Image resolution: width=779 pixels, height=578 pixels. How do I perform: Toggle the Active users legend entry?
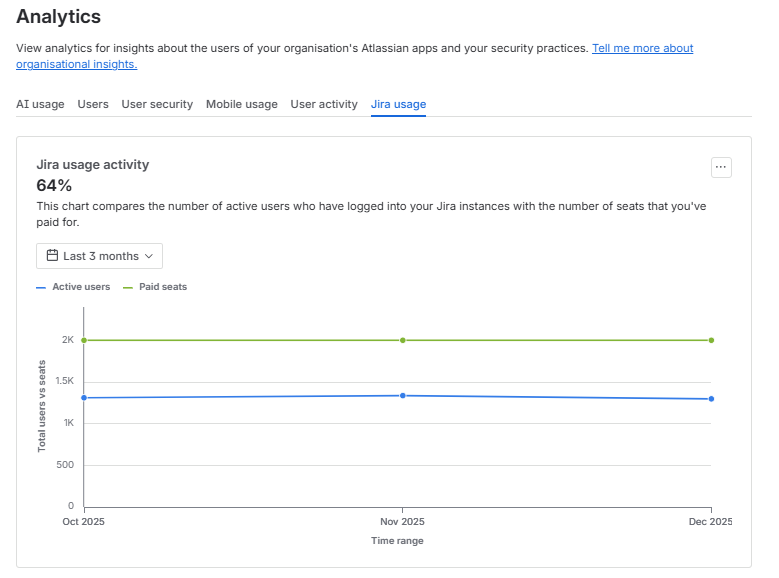(74, 287)
